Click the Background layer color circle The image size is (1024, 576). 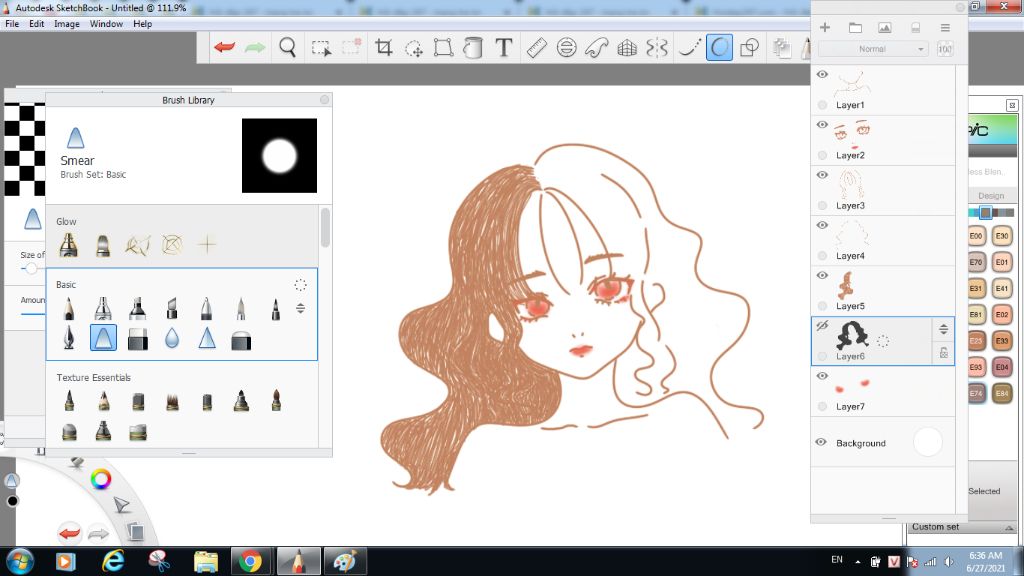pyautogui.click(x=927, y=442)
